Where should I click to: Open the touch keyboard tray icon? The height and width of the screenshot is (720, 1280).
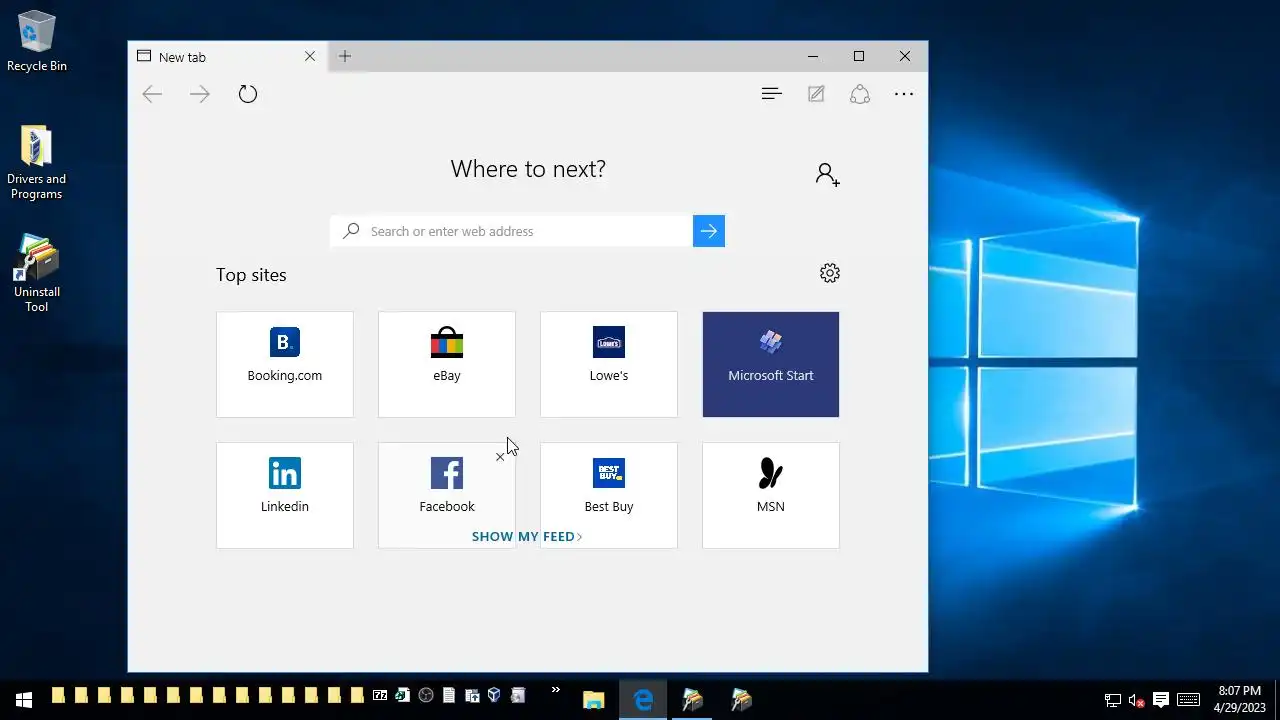[x=1188, y=700]
